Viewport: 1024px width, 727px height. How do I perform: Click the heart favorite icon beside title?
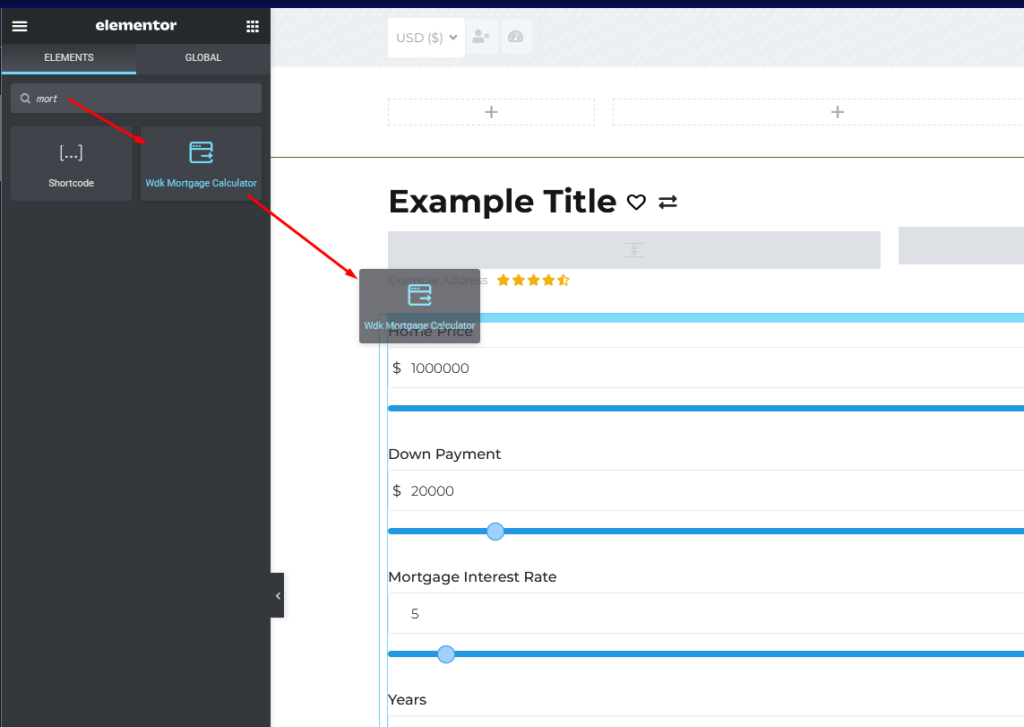(x=636, y=202)
